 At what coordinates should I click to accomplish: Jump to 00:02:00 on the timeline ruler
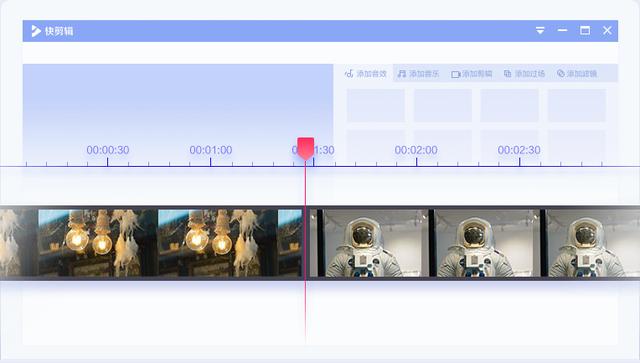point(416,150)
